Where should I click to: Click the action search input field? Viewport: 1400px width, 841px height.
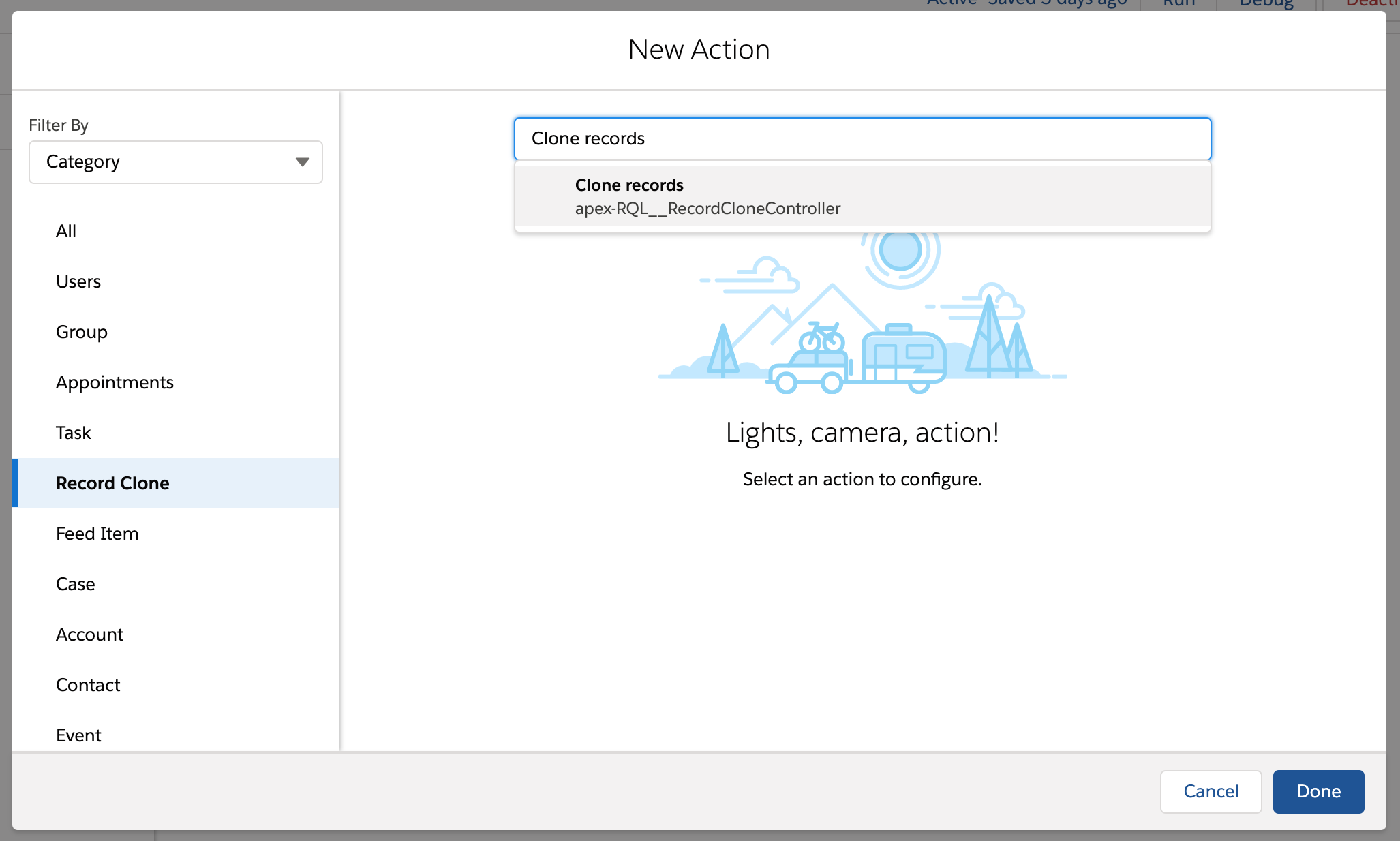click(862, 139)
